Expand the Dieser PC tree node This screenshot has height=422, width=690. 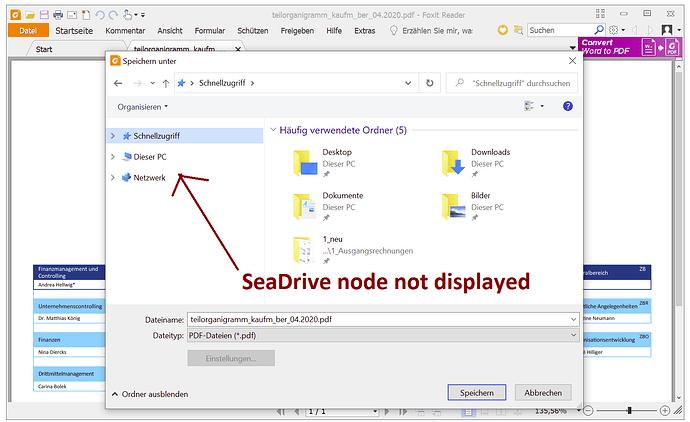pyautogui.click(x=113, y=157)
